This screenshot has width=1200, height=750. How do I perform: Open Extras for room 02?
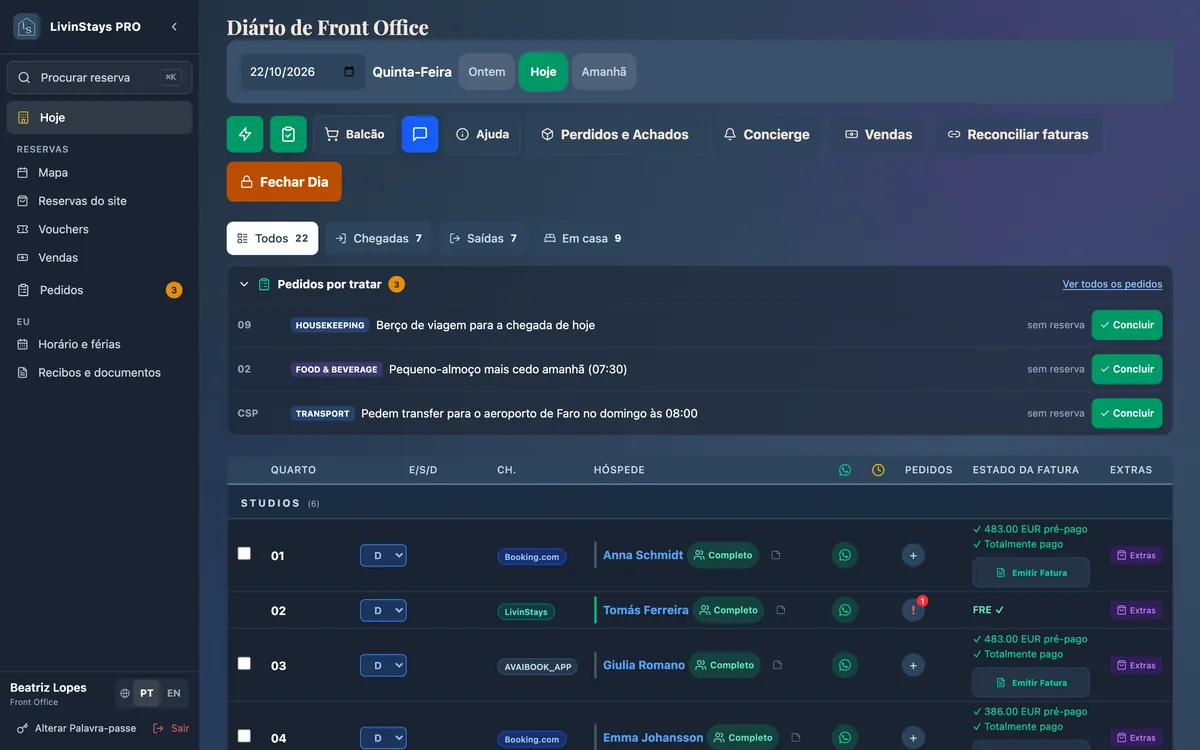[x=1136, y=610]
